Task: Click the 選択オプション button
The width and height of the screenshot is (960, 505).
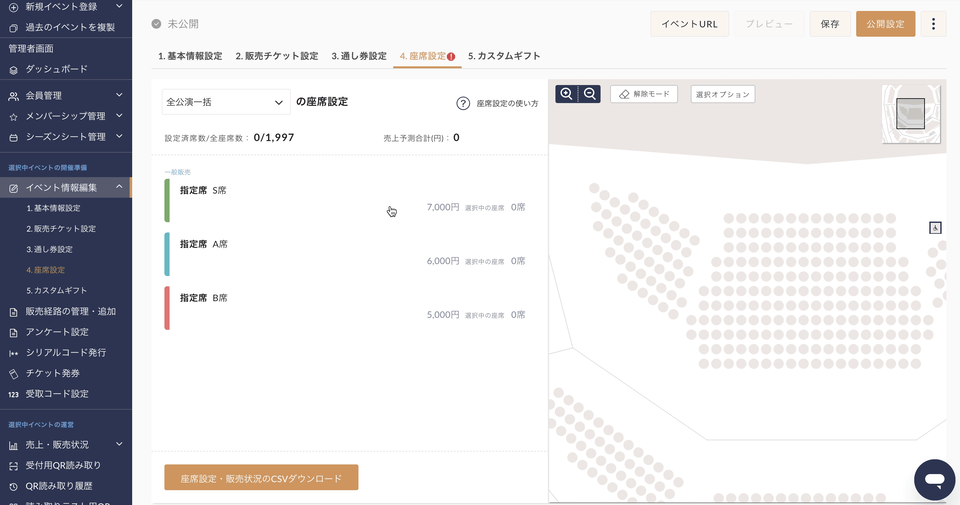Action: [x=722, y=94]
